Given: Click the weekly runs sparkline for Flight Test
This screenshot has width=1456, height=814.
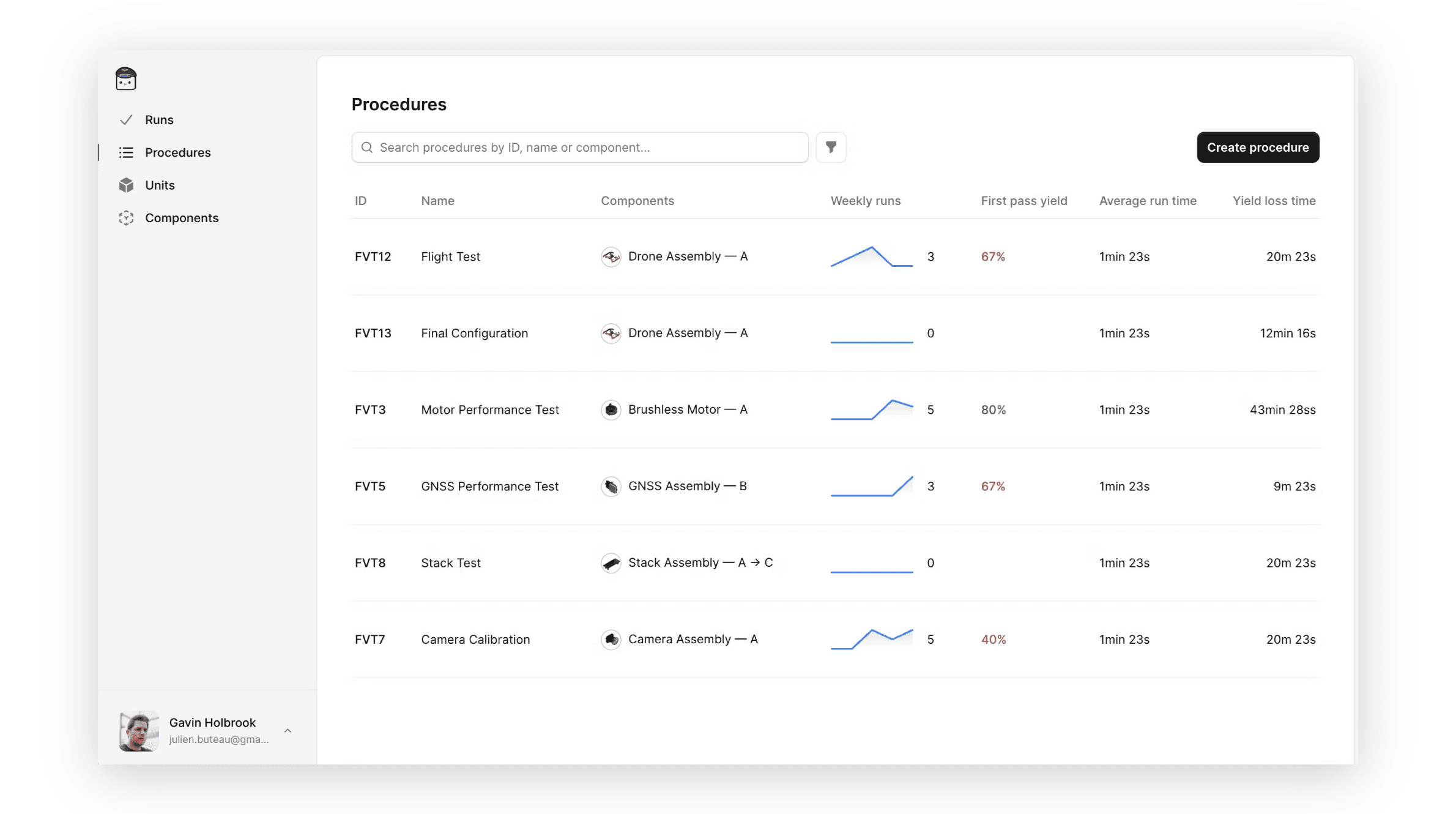Looking at the screenshot, I should [871, 256].
